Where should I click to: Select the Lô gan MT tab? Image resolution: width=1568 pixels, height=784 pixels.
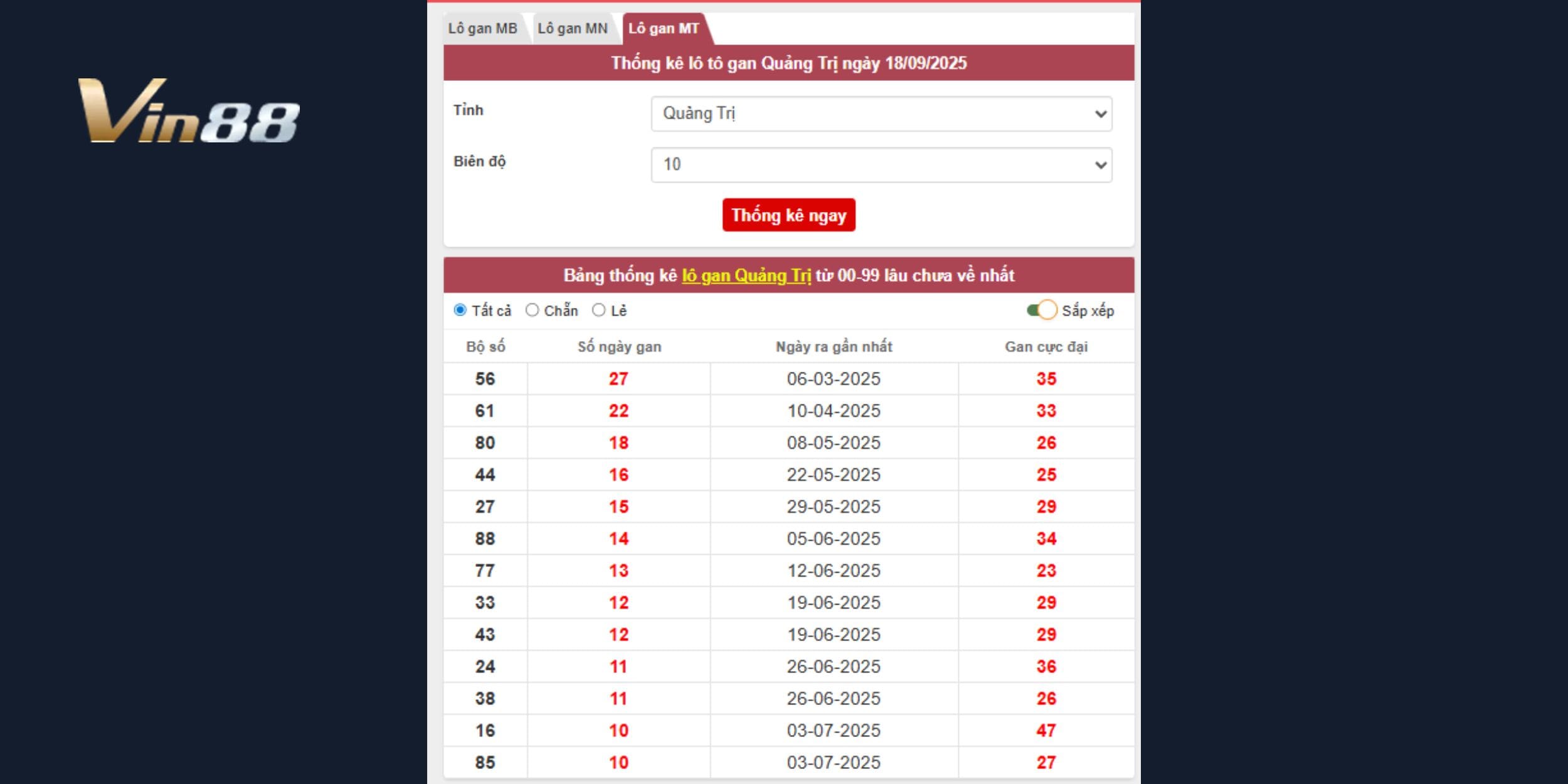pos(664,29)
